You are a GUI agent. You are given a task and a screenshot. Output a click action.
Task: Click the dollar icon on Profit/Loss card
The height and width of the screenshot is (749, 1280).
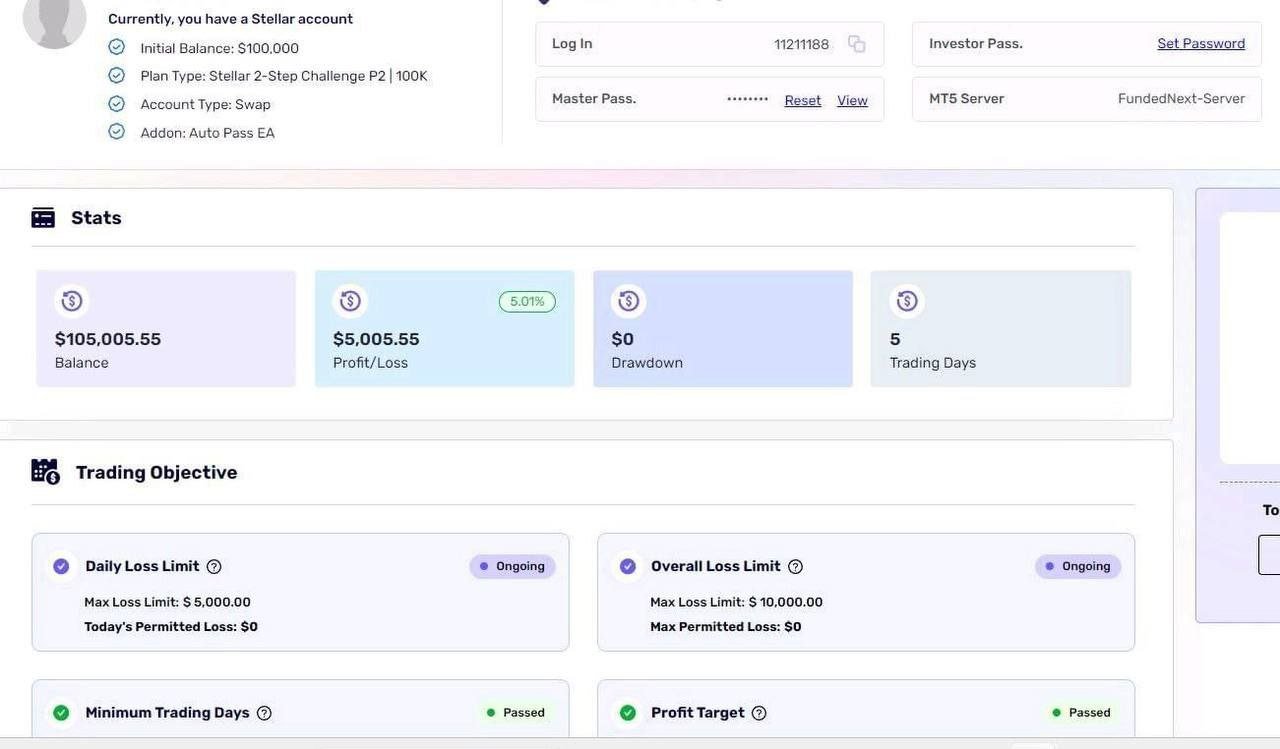point(350,301)
